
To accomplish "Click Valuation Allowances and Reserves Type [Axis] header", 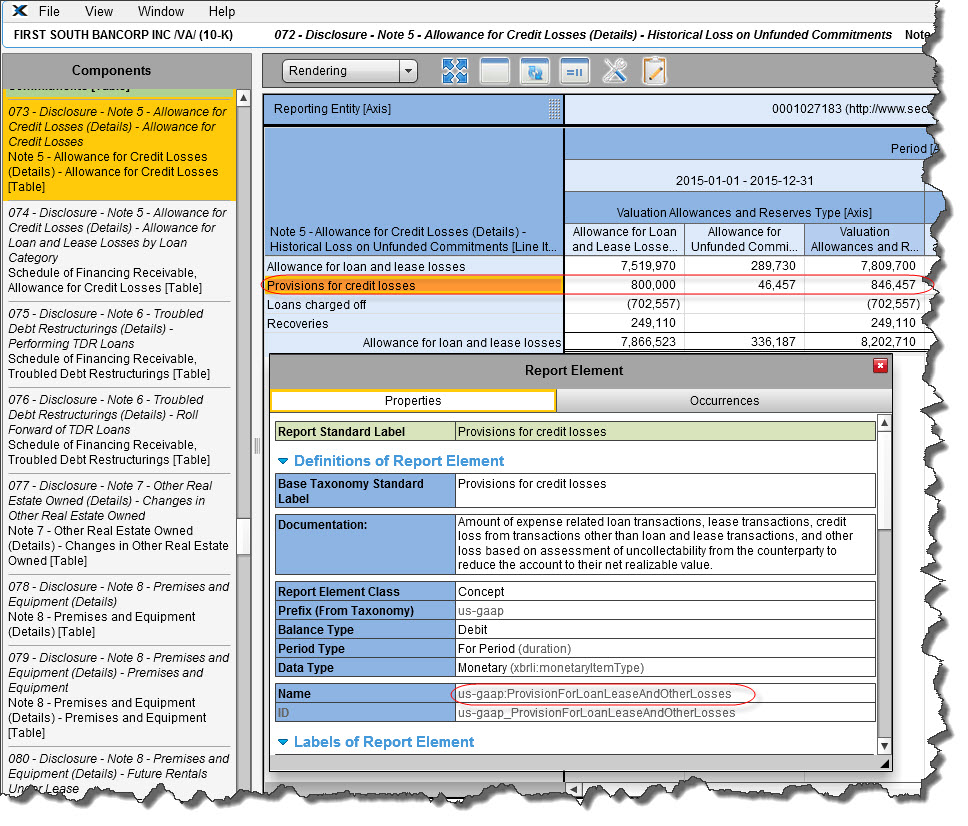I will click(744, 213).
